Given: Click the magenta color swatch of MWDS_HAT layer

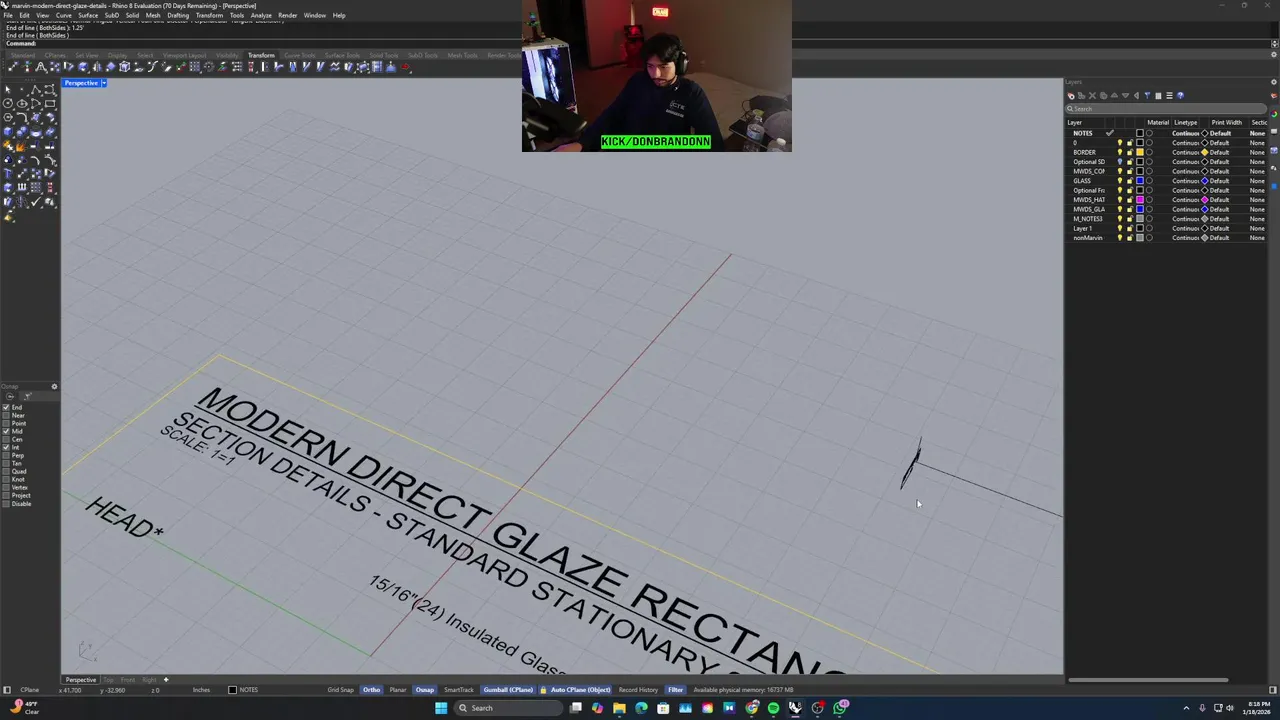Looking at the screenshot, I should coord(1140,200).
